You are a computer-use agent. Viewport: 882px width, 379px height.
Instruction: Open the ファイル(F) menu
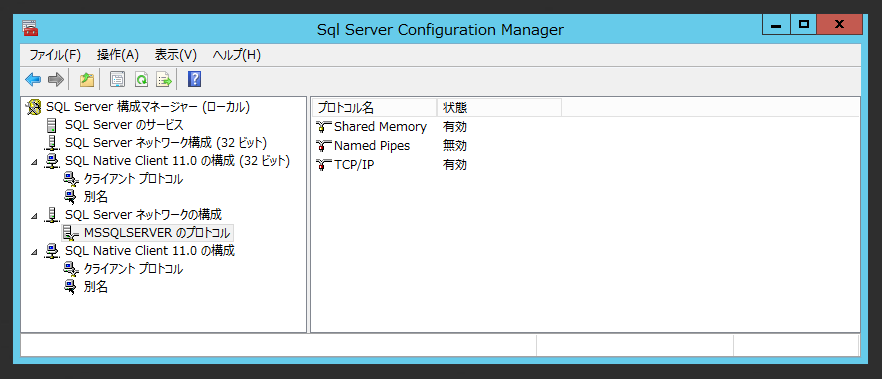55,55
